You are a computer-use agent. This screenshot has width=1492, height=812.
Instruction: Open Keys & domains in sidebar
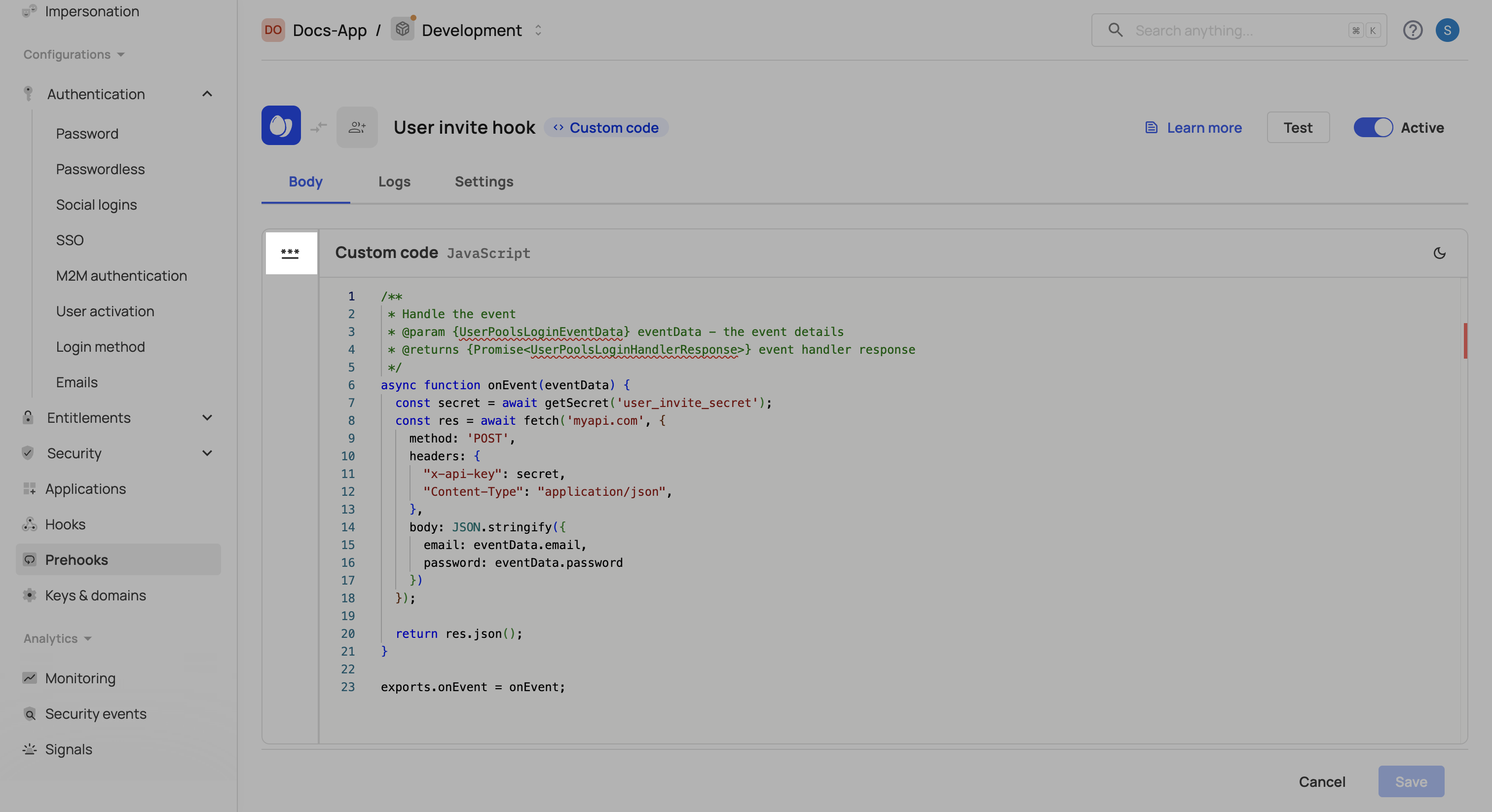point(95,595)
